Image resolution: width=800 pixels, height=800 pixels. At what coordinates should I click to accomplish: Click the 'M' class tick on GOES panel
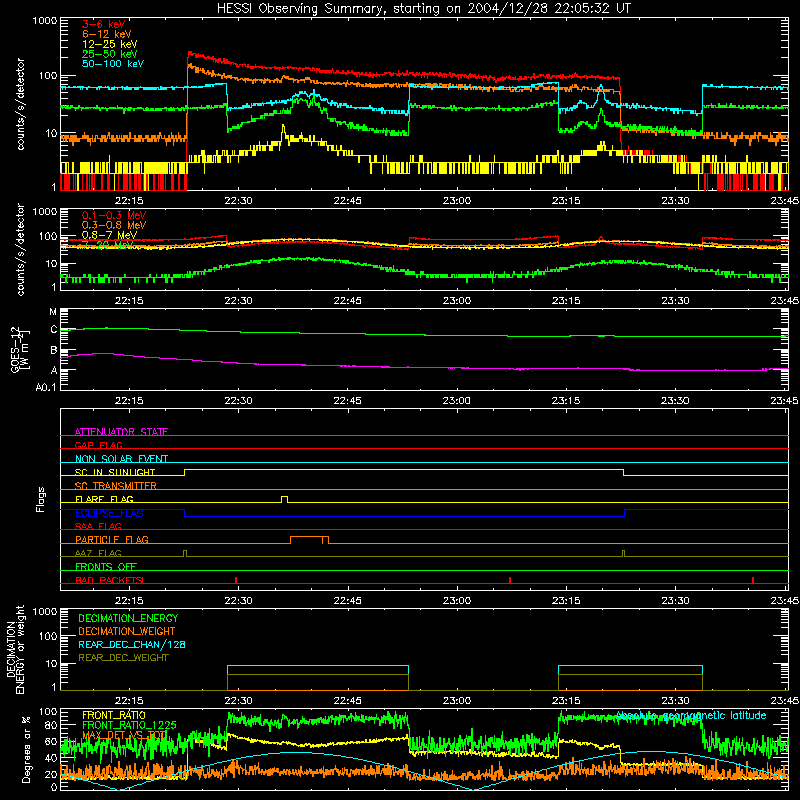coord(53,312)
